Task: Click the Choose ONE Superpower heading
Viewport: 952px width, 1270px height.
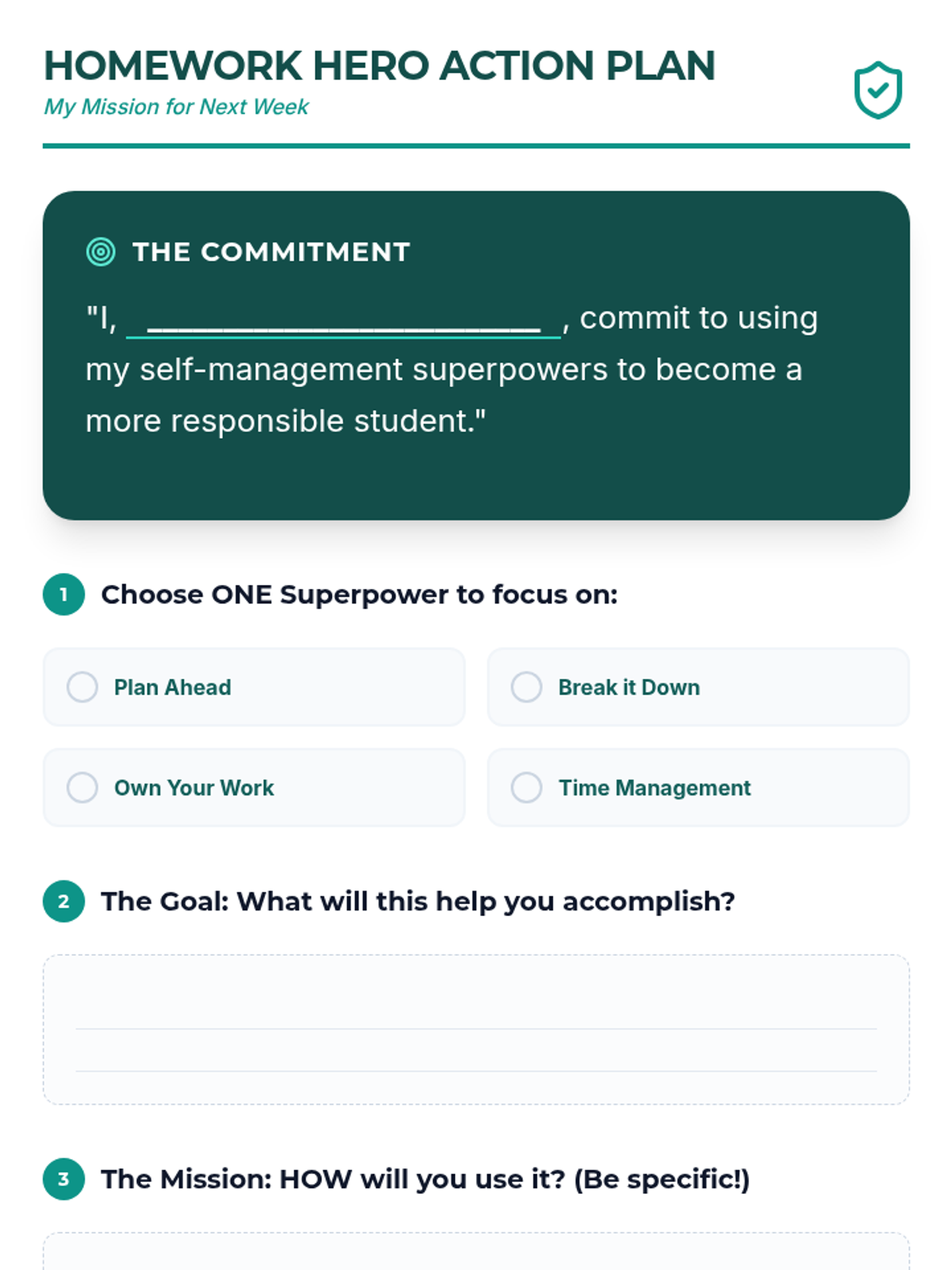Action: [x=359, y=595]
